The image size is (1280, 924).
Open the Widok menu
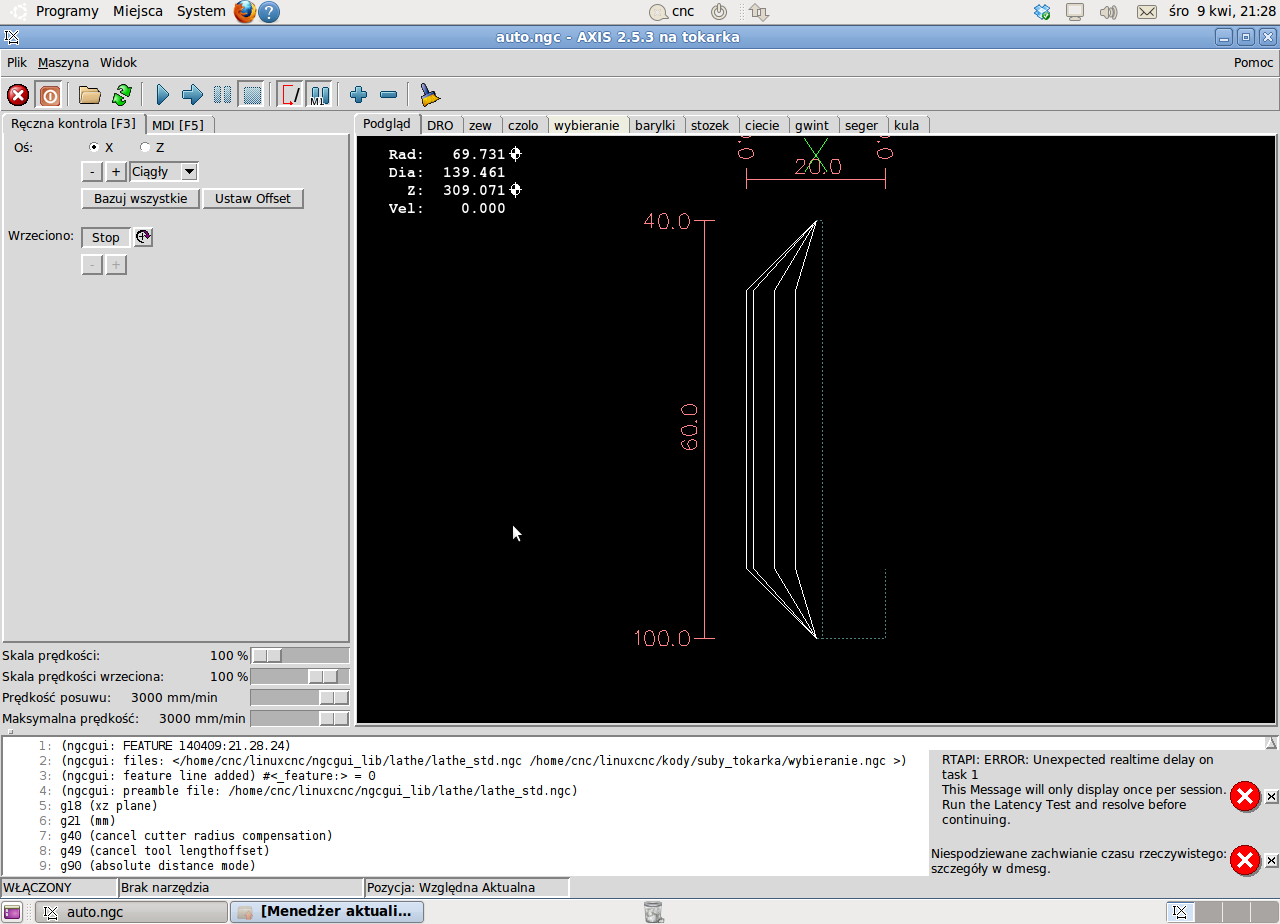click(x=118, y=62)
